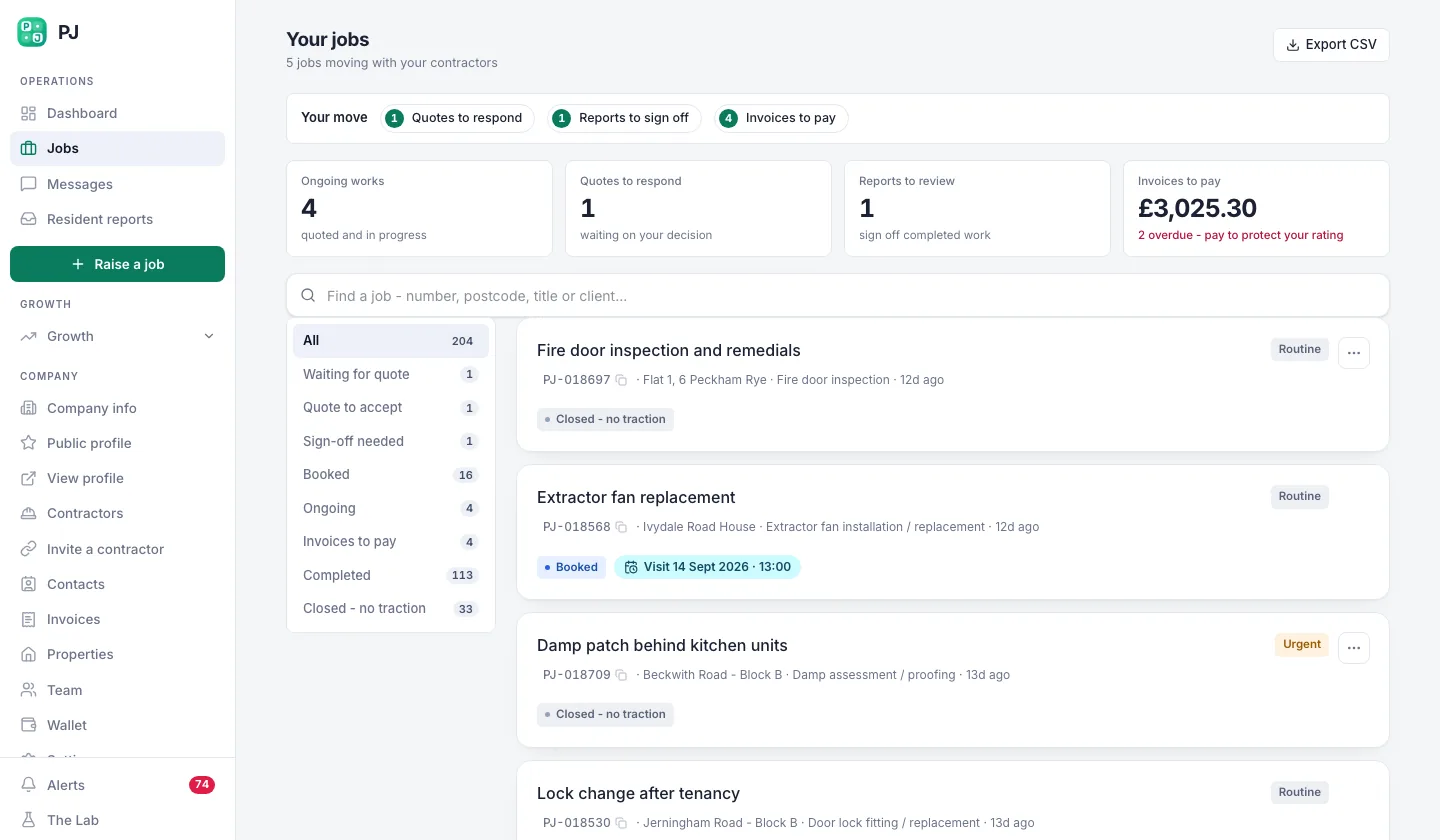This screenshot has height=840, width=1440.
Task: Copy job number PJ-018530
Action: tap(621, 823)
